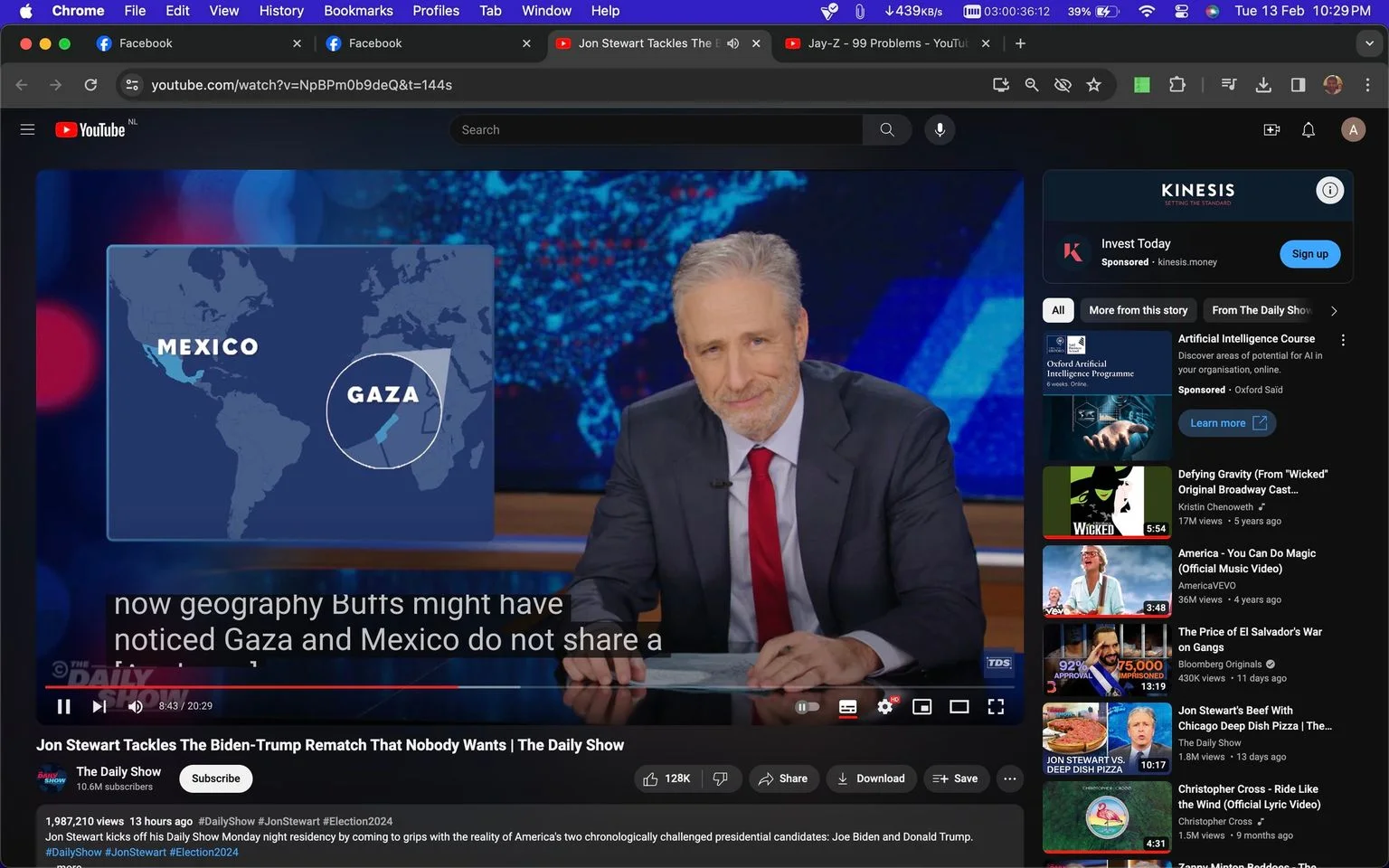Start voice search with microphone

pyautogui.click(x=940, y=129)
